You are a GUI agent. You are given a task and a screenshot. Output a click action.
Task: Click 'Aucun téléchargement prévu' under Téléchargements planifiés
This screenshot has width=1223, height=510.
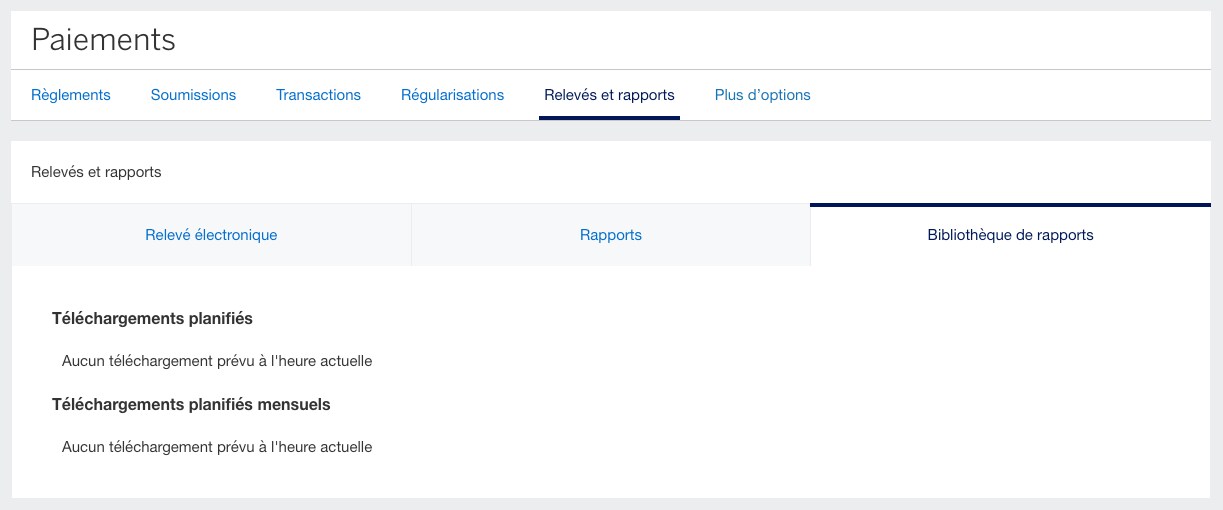click(217, 361)
